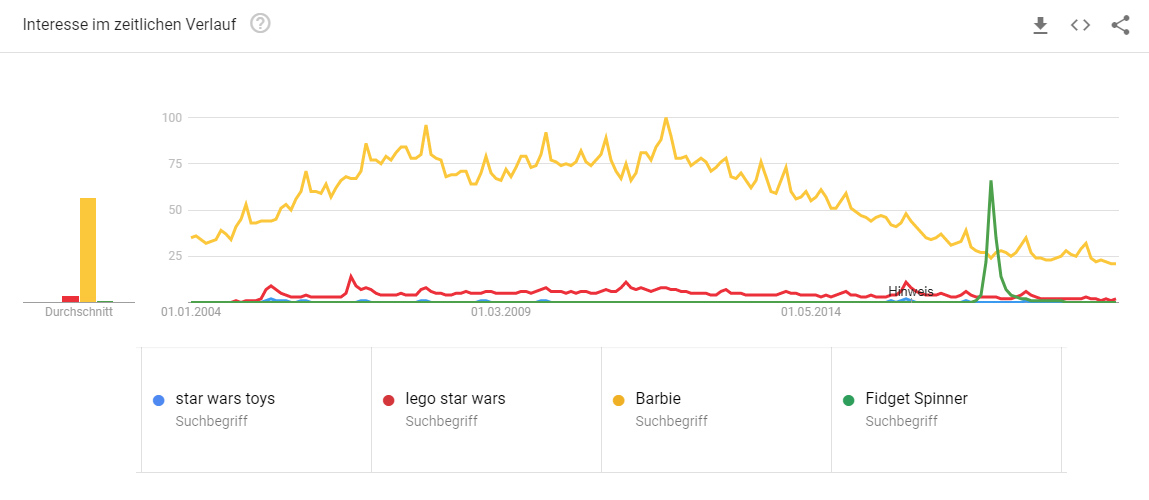
Task: Click the 01.03.2009 date axis label
Action: [x=500, y=313]
